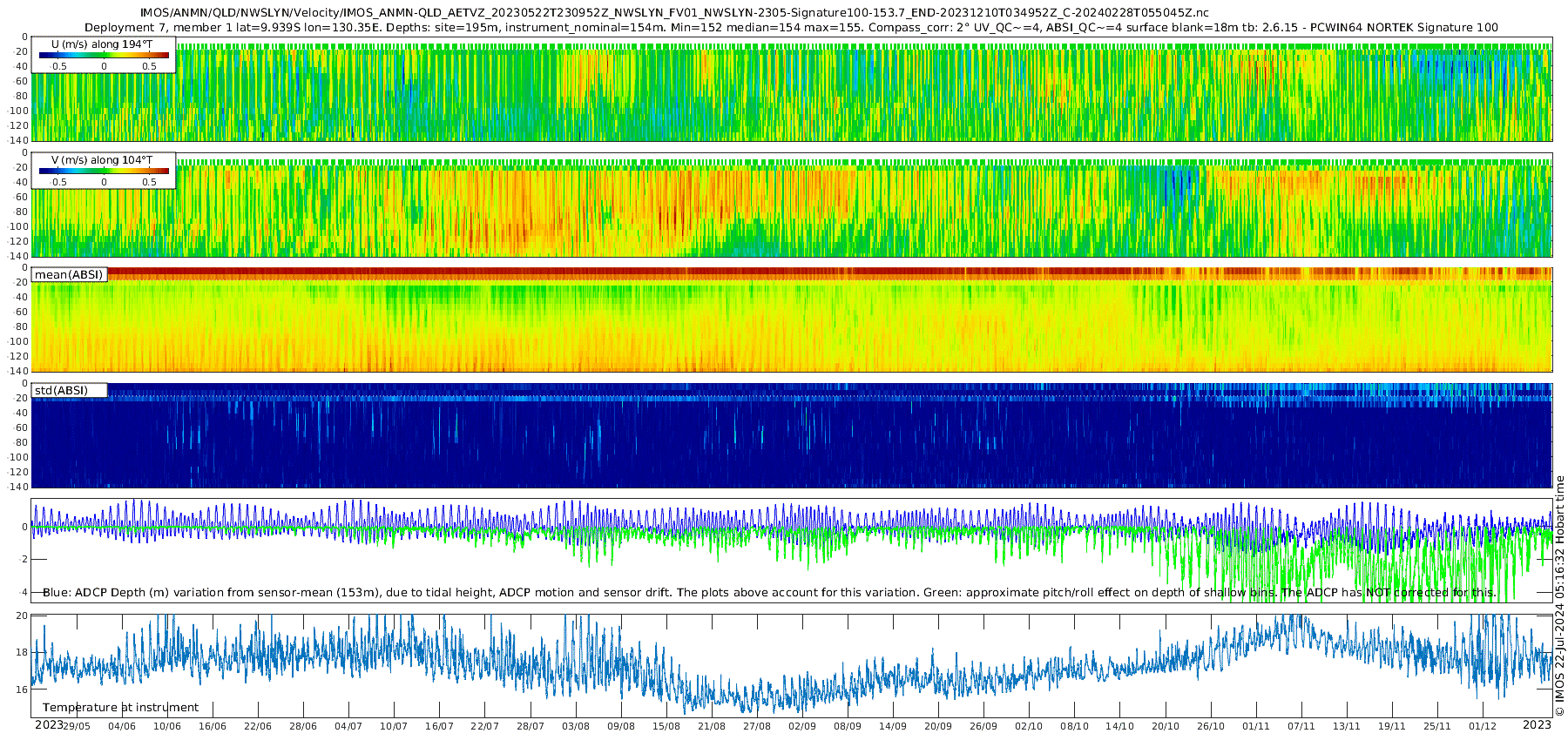The height and width of the screenshot is (740, 1568).
Task: Select the std(ABSI) panel label
Action: pyautogui.click(x=61, y=390)
